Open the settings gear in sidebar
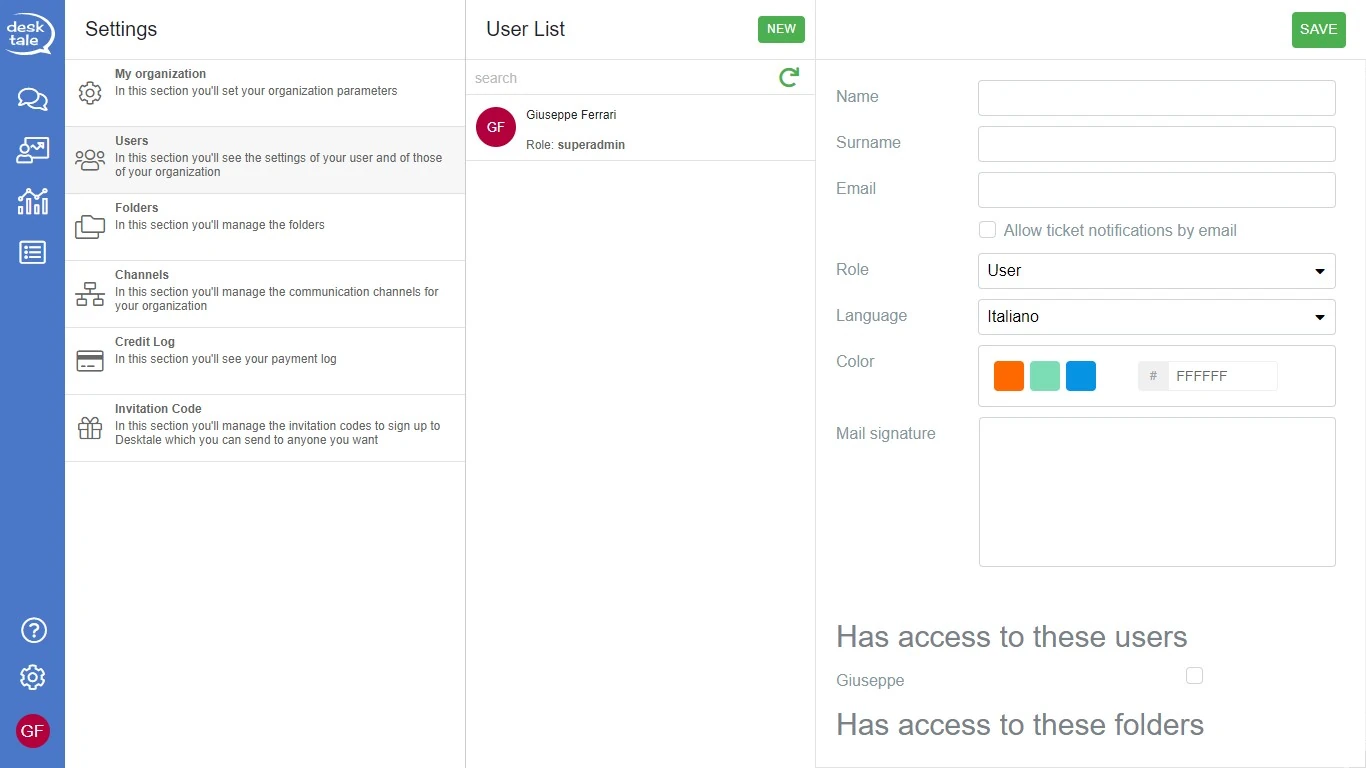The image size is (1366, 768). coord(33,677)
